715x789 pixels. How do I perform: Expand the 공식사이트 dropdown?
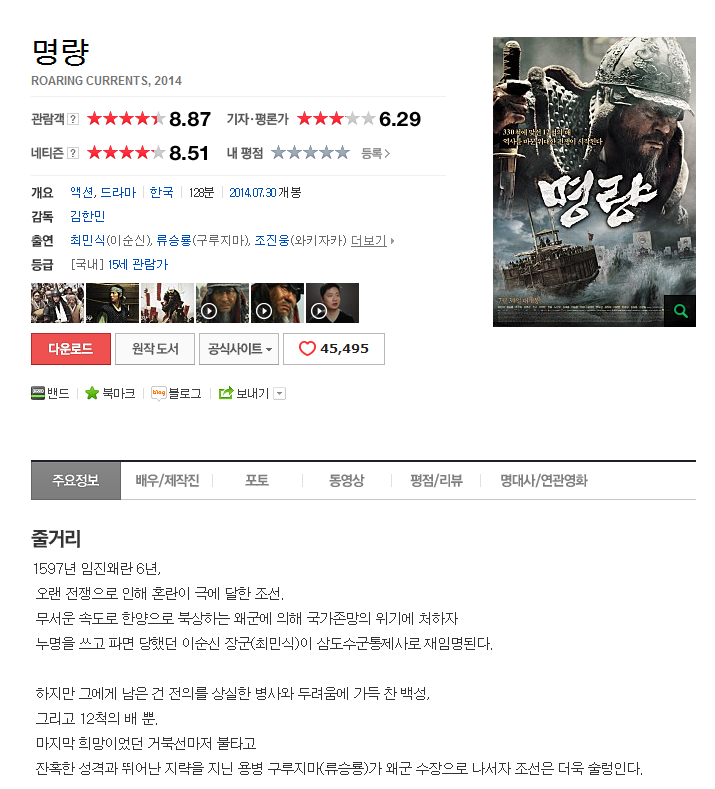coord(240,349)
